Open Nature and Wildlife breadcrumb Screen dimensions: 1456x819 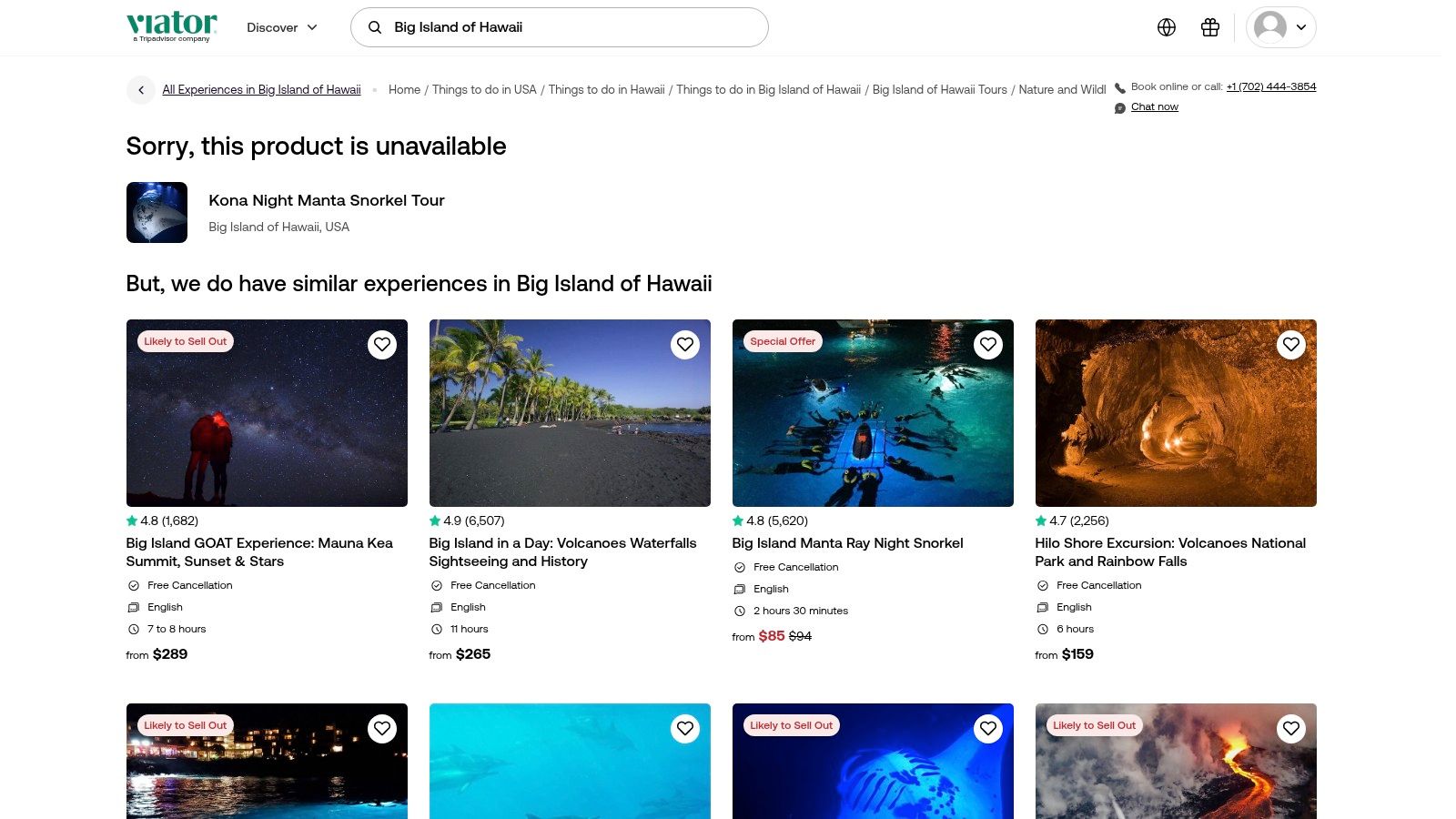coord(1062,90)
